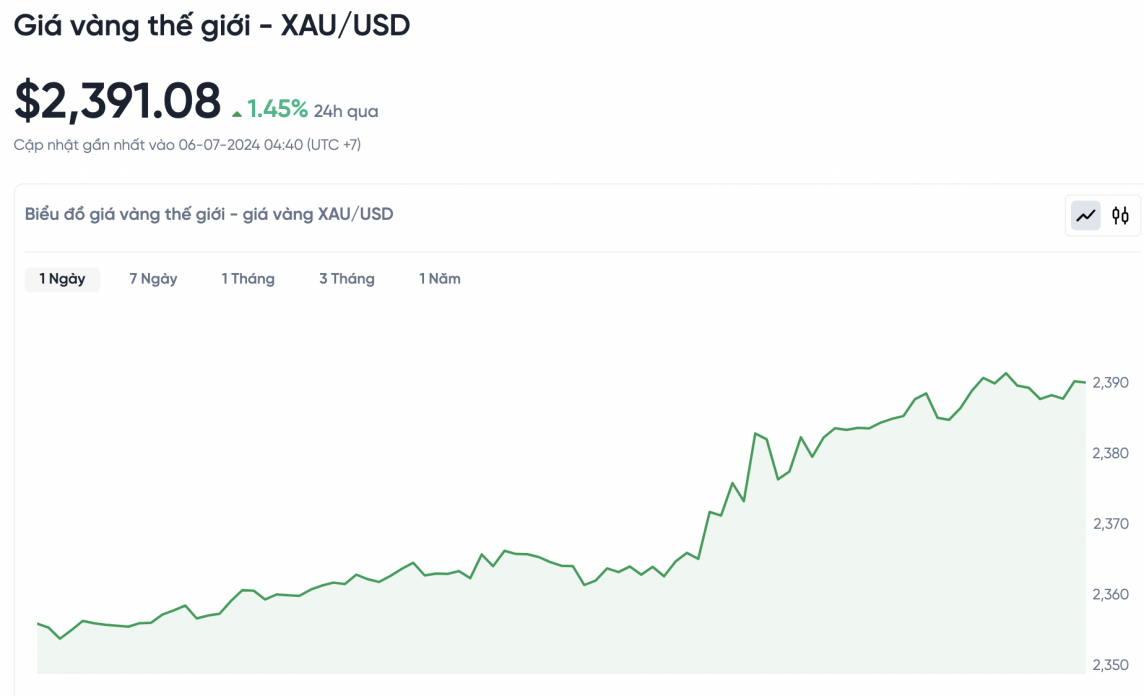Switch chart range to 1 Tháng
This screenshot has width=1144, height=696.
(248, 279)
